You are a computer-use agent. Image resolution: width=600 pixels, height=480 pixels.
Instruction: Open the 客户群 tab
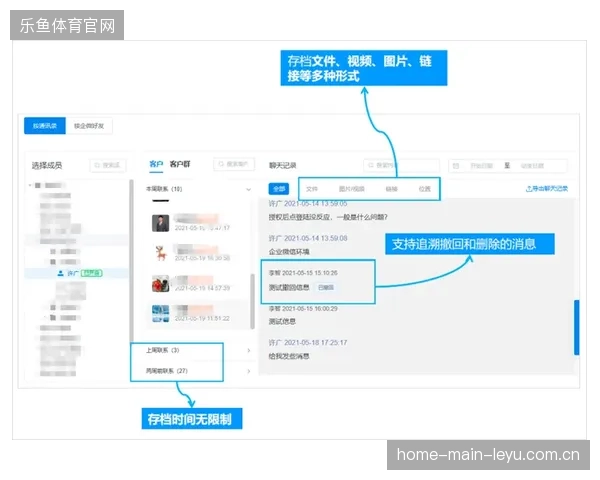(x=180, y=164)
